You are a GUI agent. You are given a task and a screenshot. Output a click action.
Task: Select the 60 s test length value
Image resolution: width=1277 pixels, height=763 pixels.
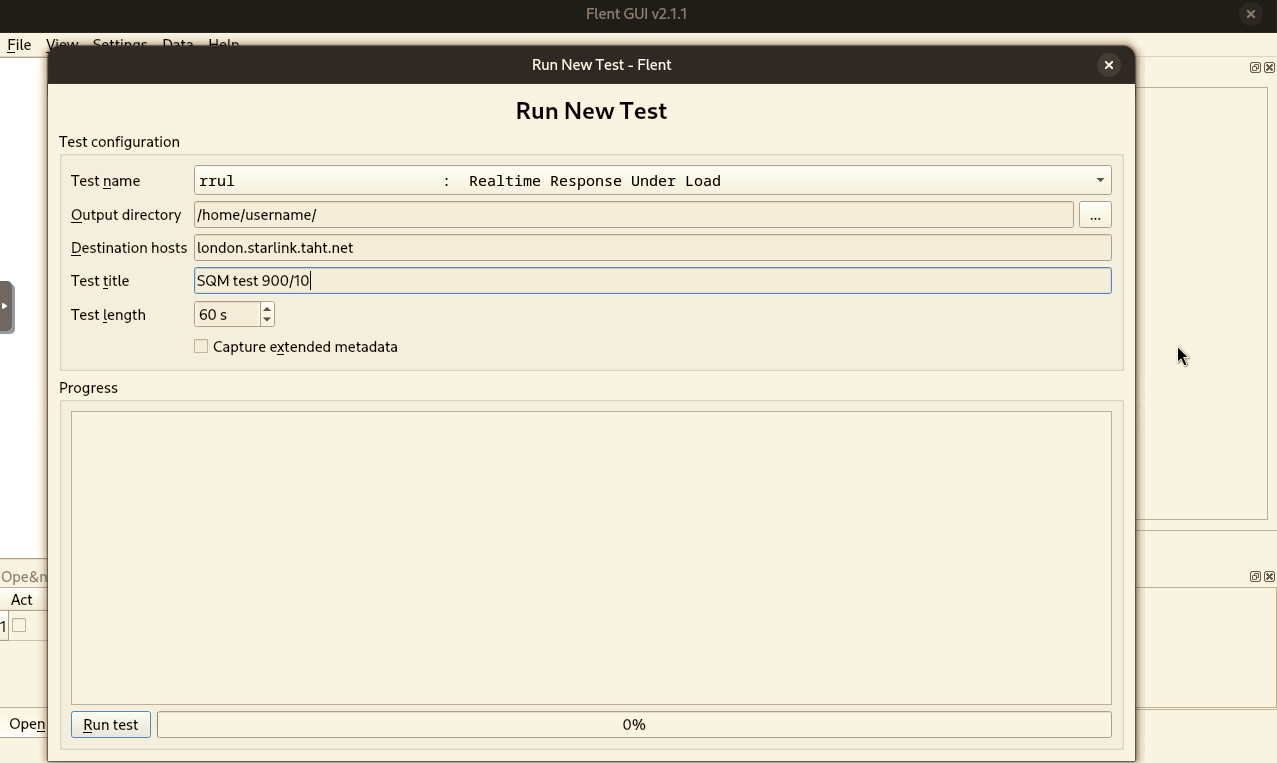[227, 314]
